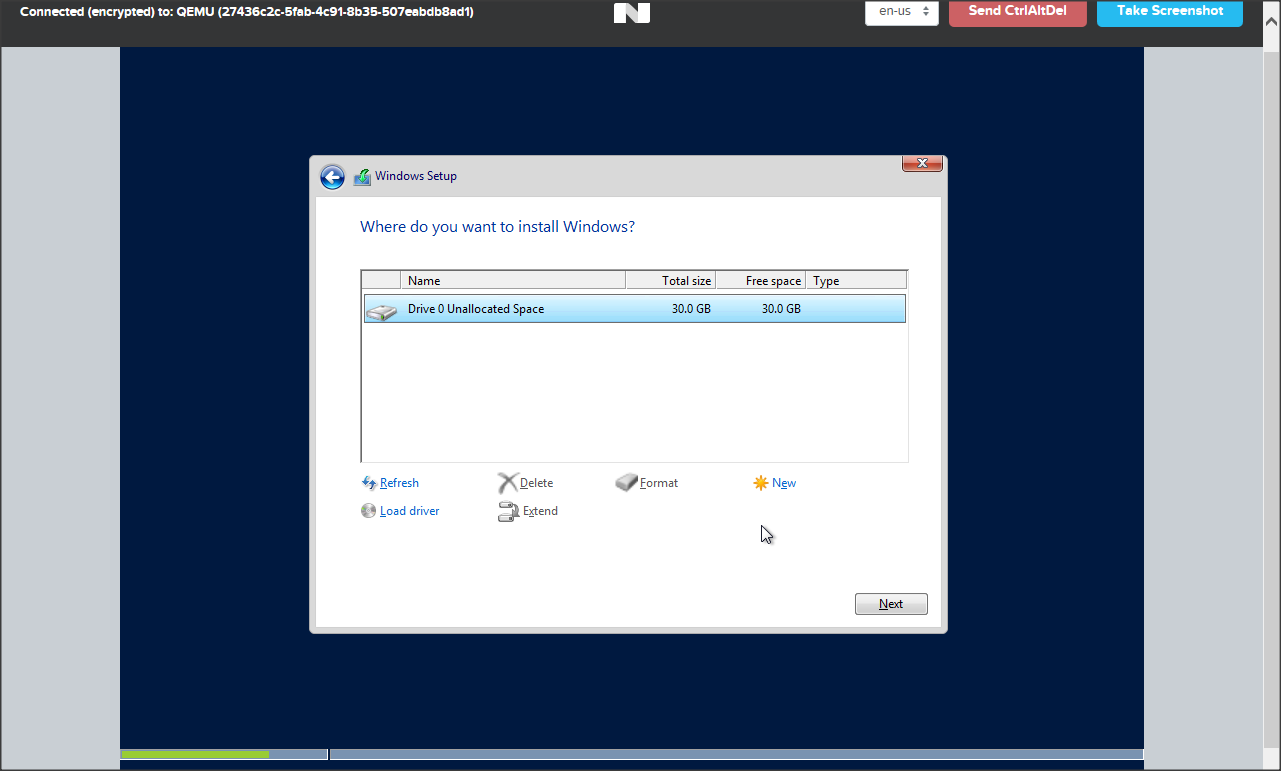Close the Windows Setup dialog
Image resolution: width=1281 pixels, height=771 pixels.
coord(922,163)
